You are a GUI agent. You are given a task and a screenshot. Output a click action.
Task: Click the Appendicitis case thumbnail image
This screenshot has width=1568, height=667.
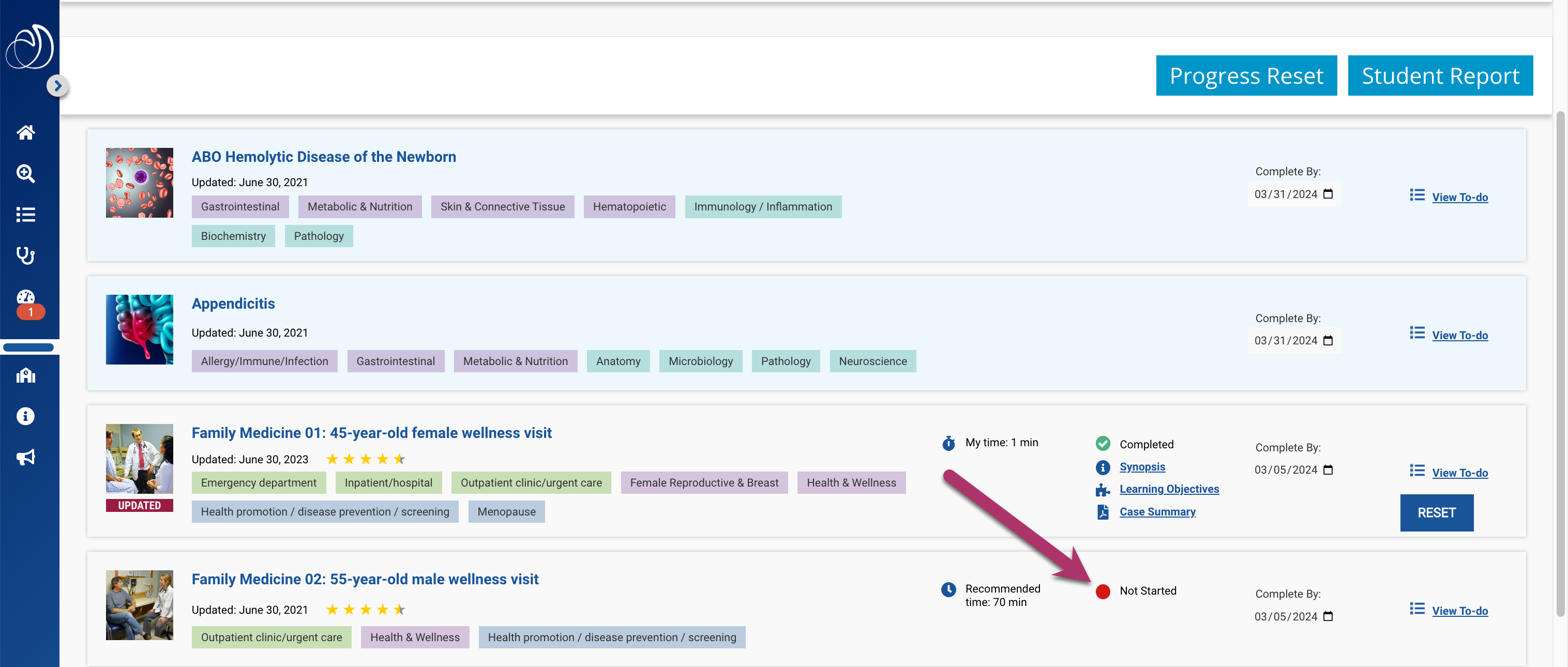tap(140, 329)
